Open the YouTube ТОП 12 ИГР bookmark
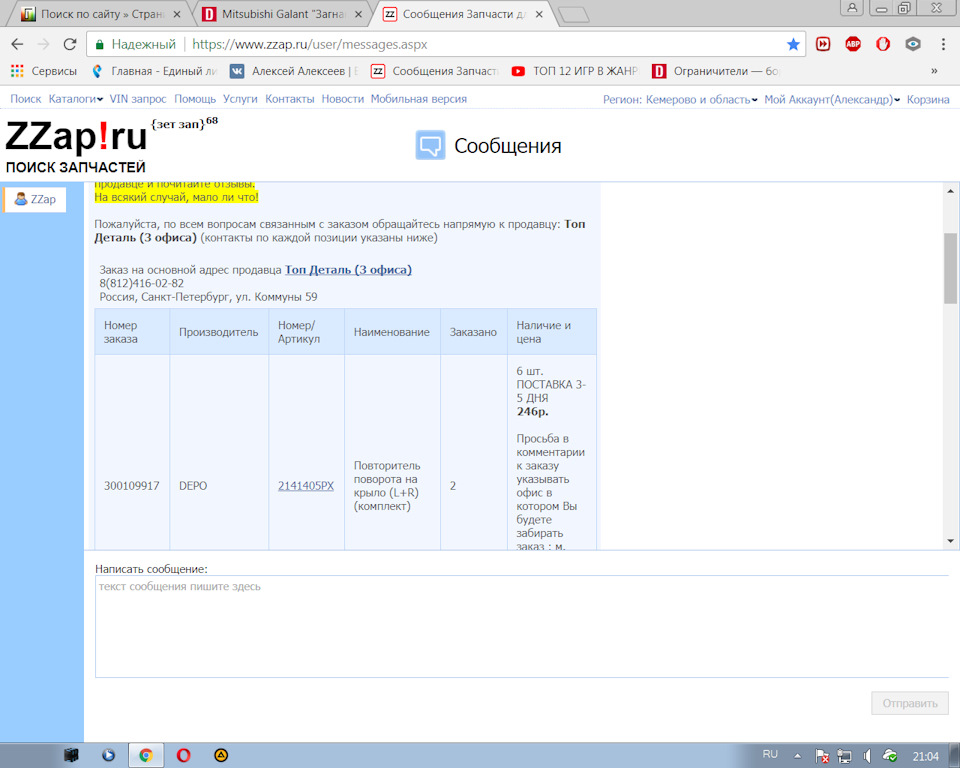This screenshot has height=768, width=960. (575, 71)
